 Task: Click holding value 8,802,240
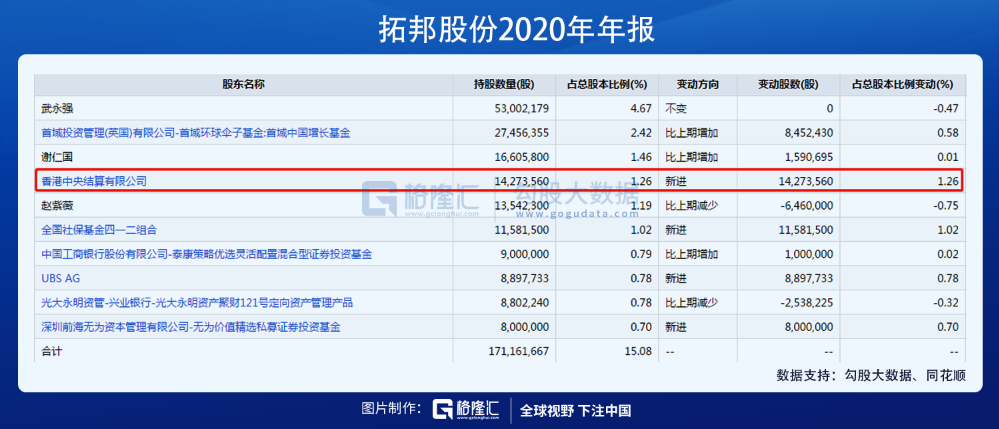click(x=524, y=303)
